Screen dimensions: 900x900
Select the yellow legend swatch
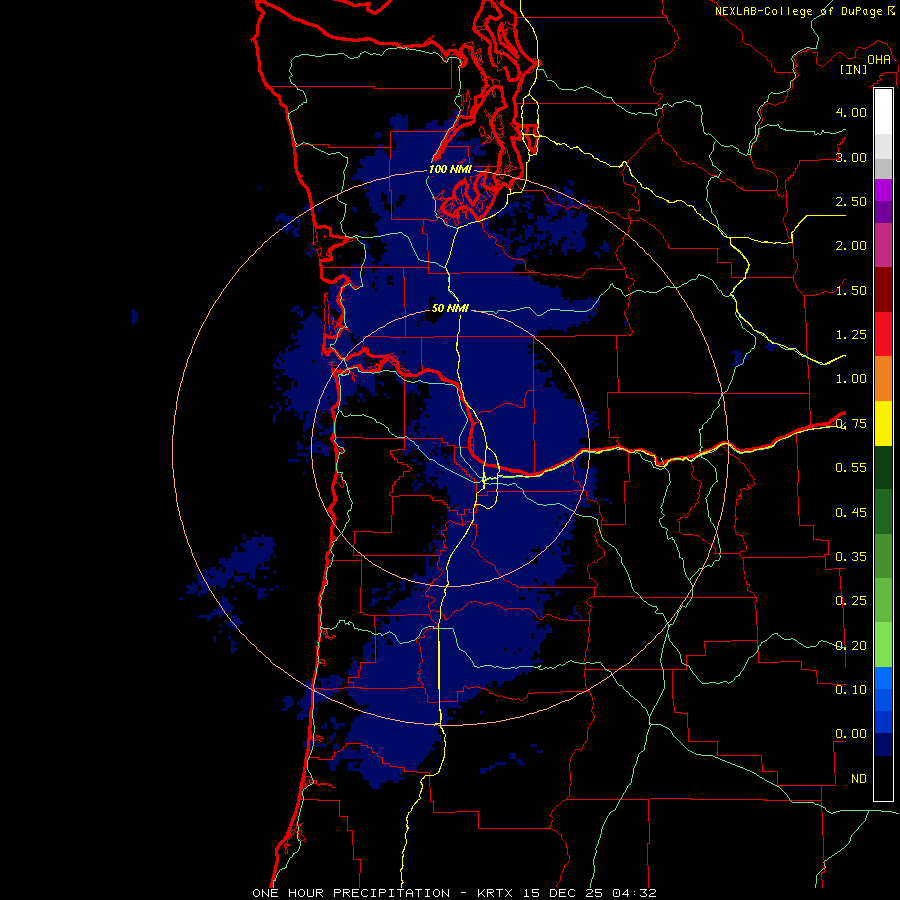883,423
